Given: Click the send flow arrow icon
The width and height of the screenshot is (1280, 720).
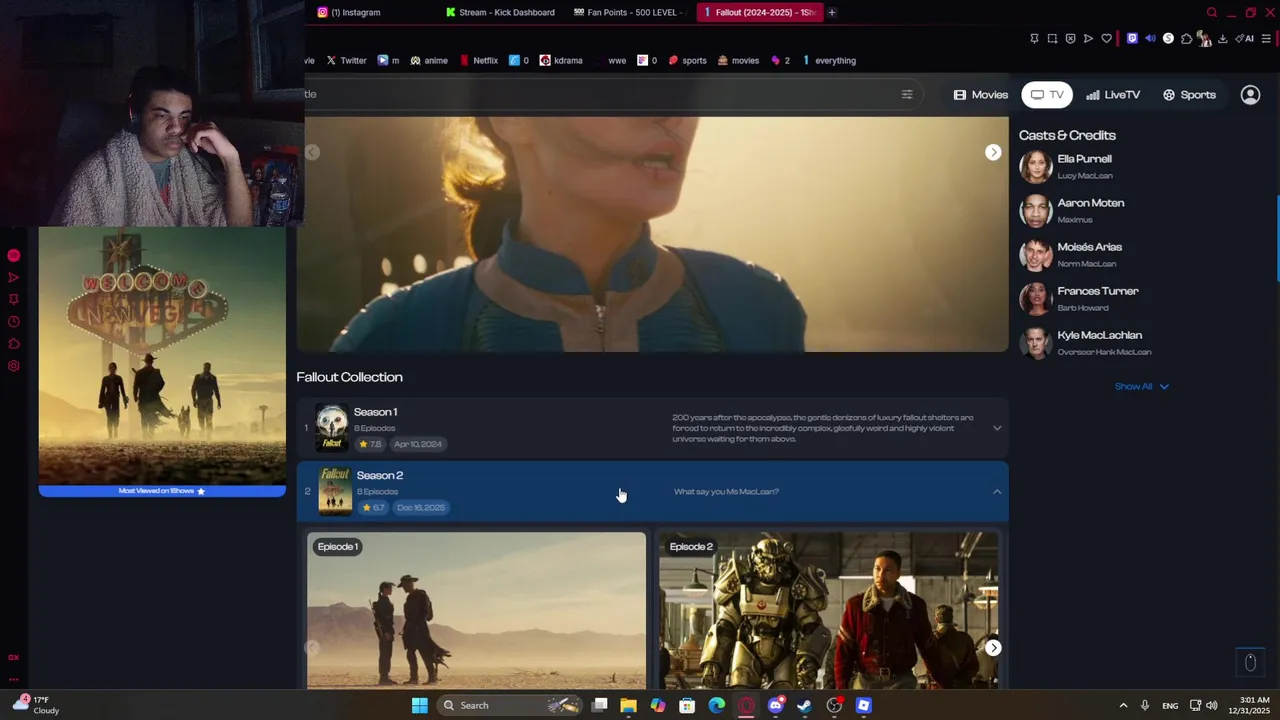Looking at the screenshot, I should point(1088,39).
